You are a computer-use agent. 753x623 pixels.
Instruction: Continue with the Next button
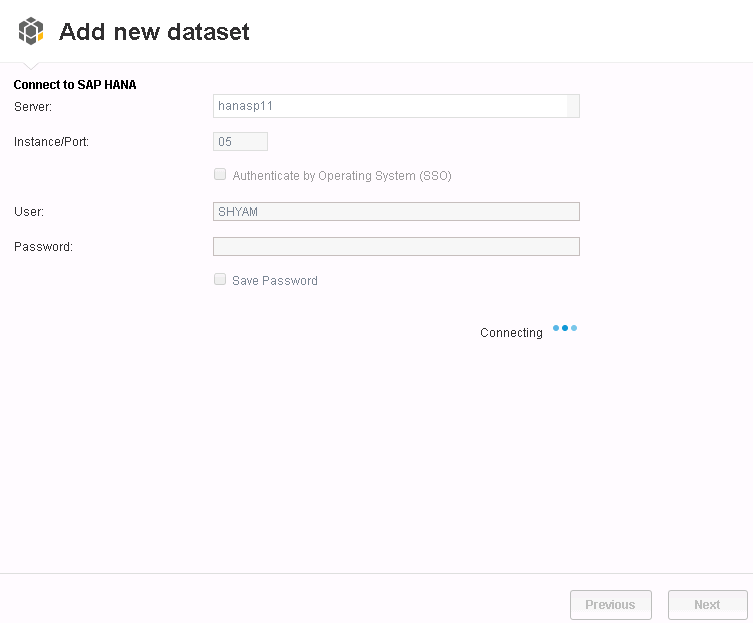(707, 605)
